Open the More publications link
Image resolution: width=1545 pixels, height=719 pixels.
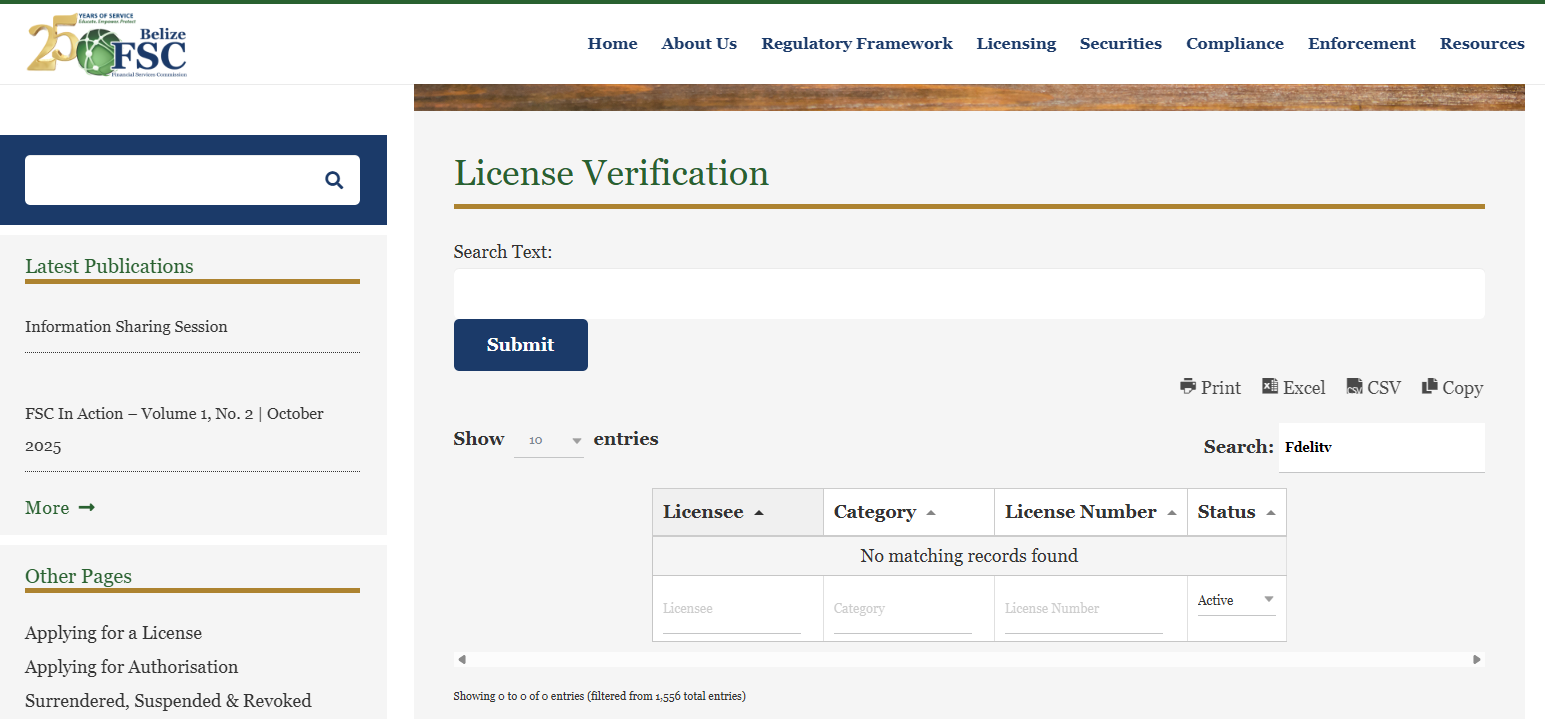click(59, 508)
